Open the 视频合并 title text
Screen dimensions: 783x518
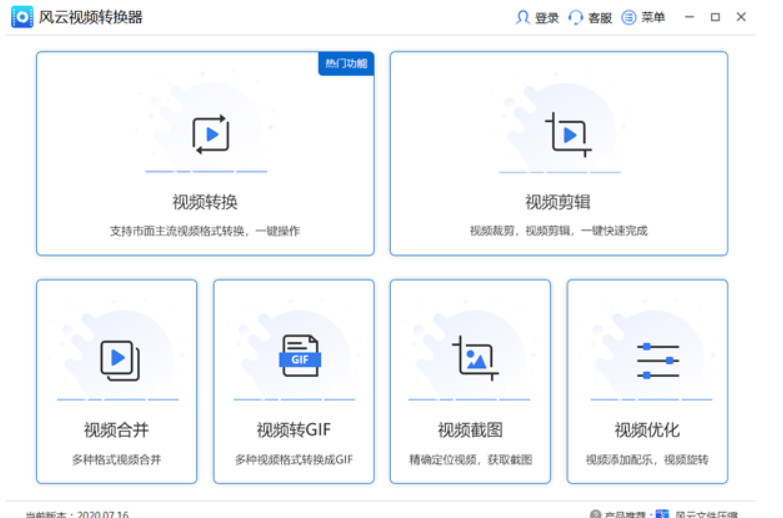point(116,430)
